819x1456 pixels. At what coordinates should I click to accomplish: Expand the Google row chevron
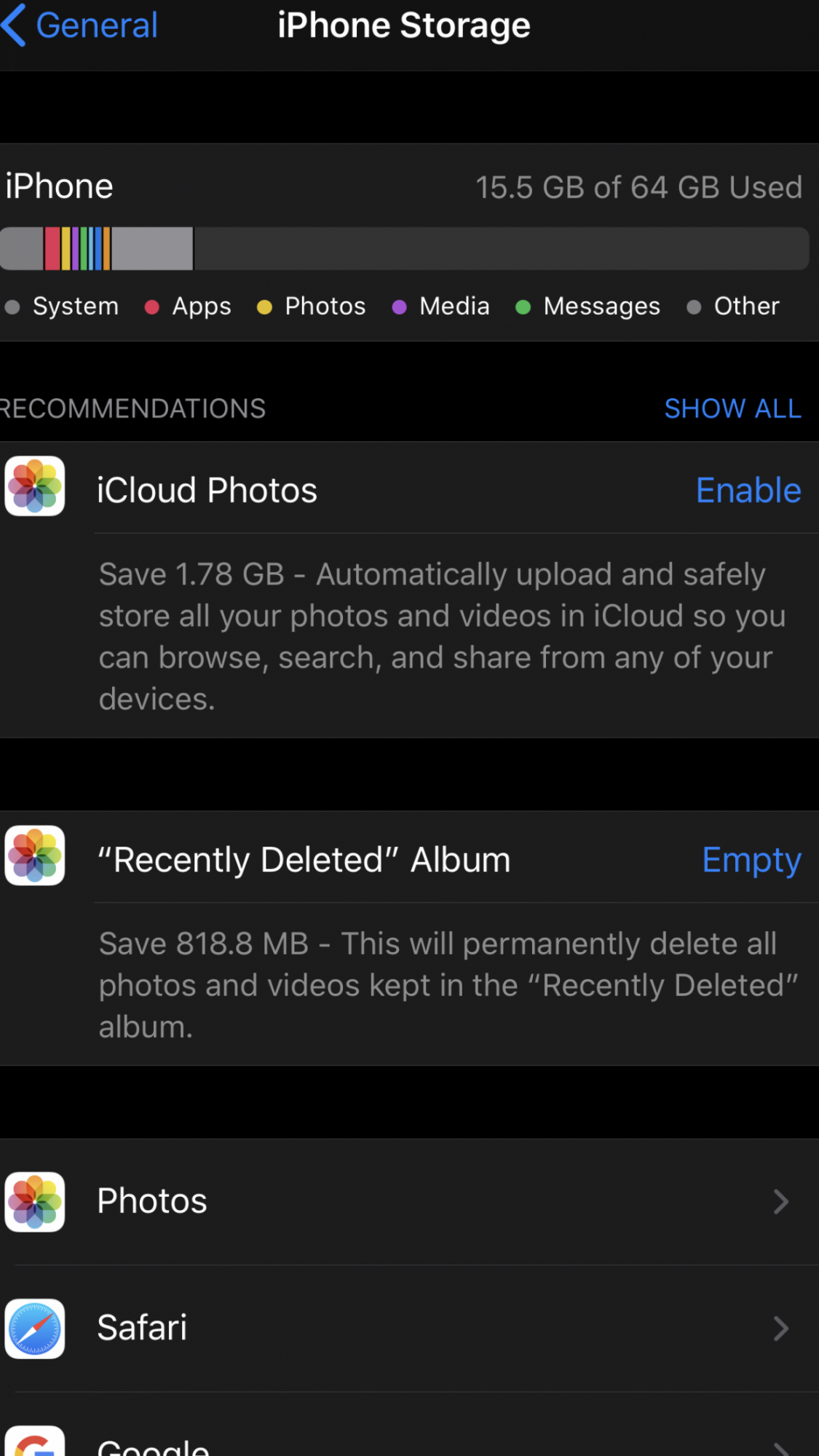[781, 1447]
